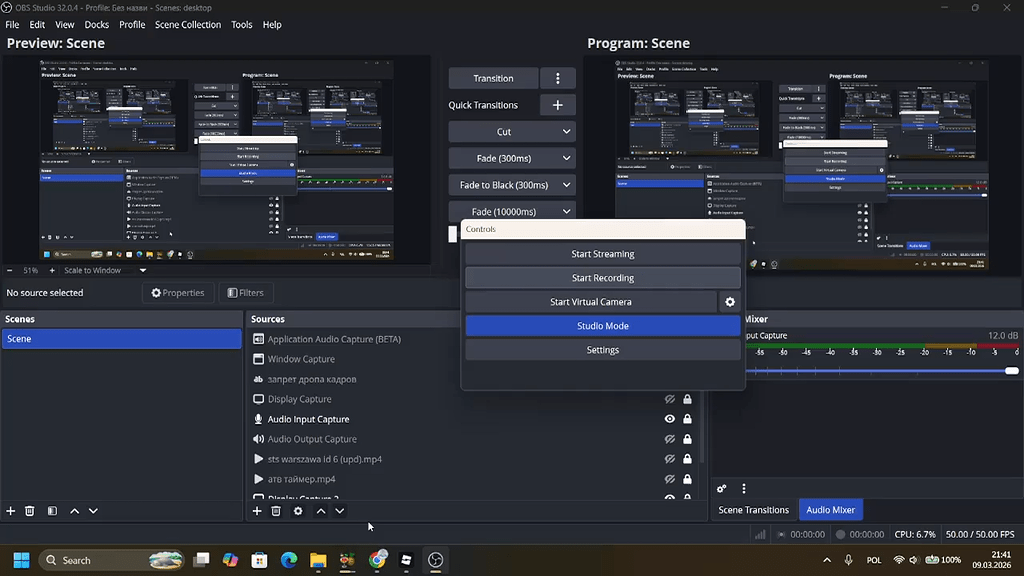
Task: Click the 12.0 dB level value
Action: pos(1002,336)
